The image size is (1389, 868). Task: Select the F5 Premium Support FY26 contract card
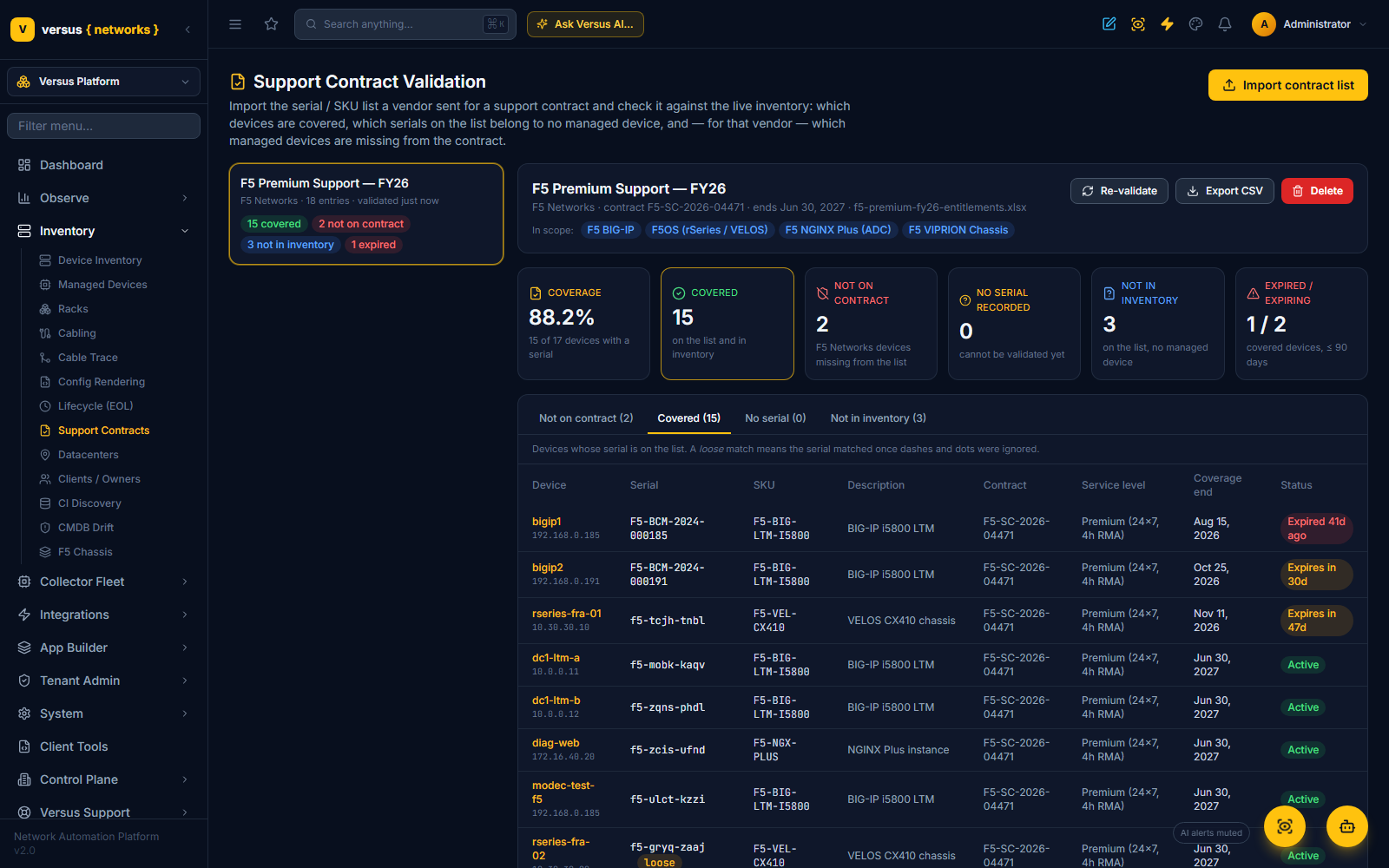pos(366,214)
